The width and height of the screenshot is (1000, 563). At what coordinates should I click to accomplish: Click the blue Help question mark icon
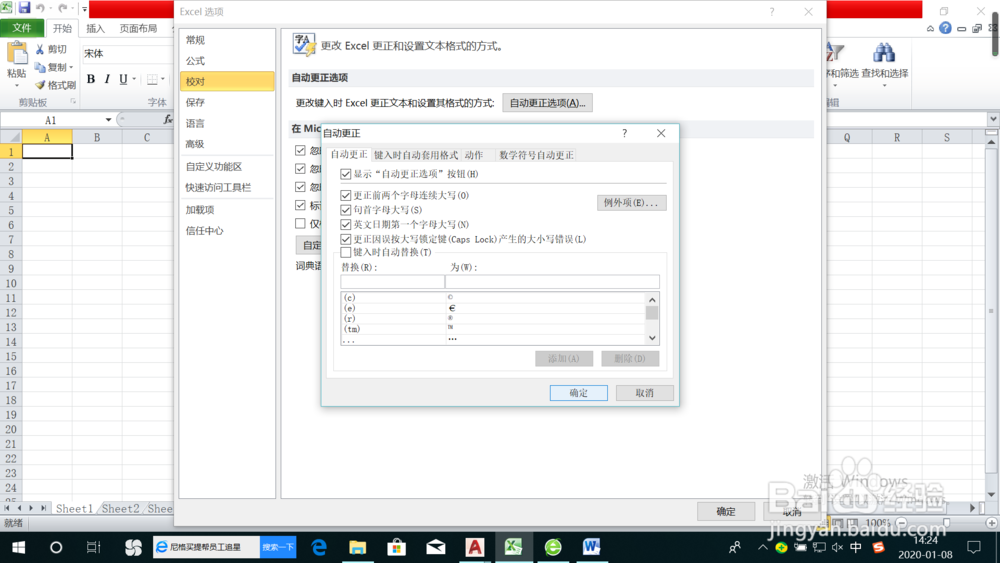(945, 28)
